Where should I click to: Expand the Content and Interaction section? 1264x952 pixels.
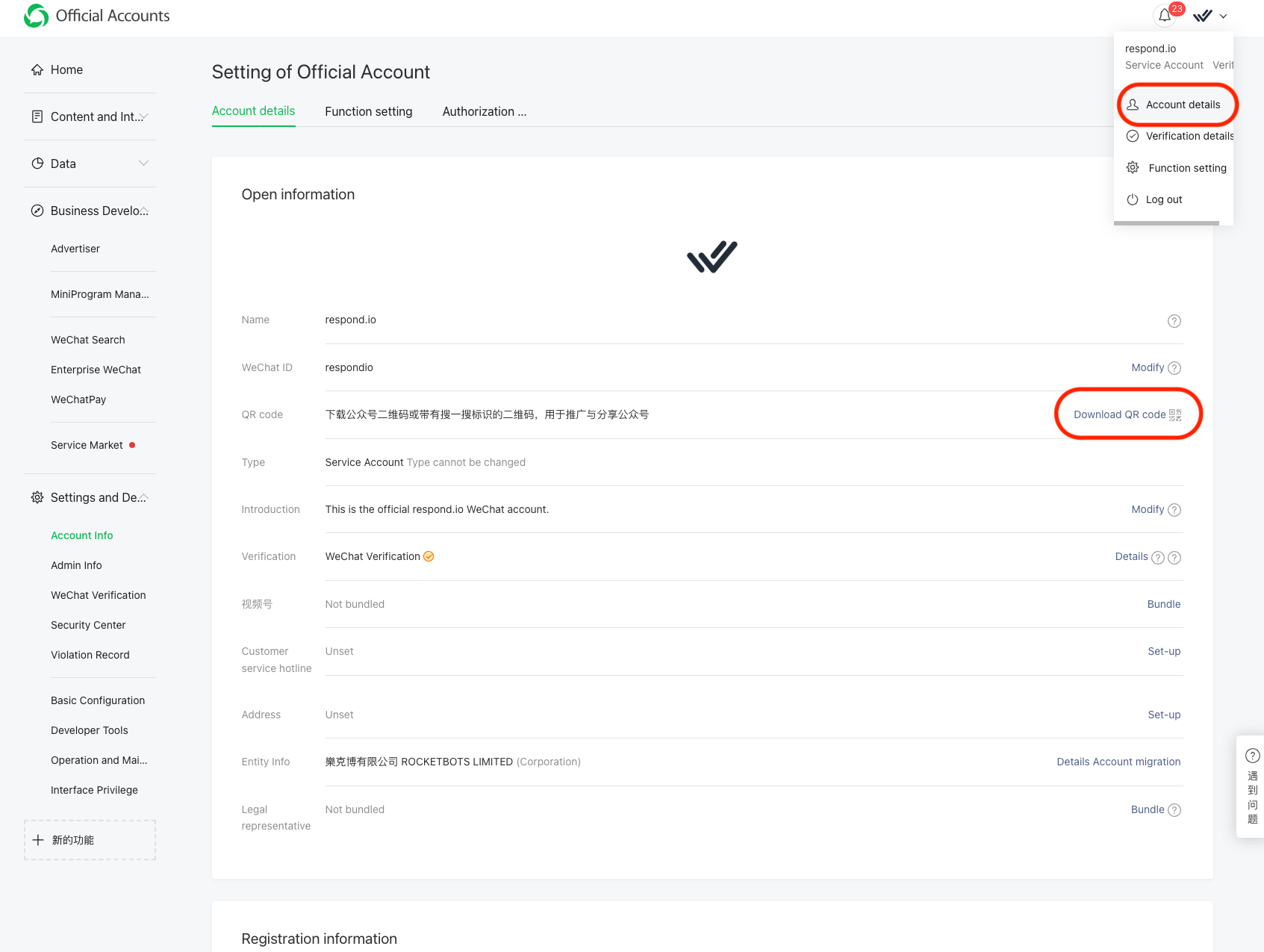(x=143, y=116)
